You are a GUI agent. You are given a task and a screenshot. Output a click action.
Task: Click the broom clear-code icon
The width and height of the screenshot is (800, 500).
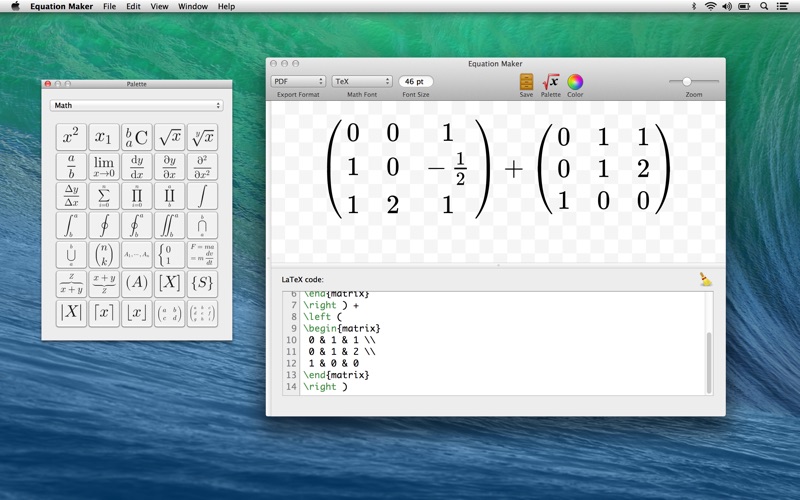coord(706,280)
